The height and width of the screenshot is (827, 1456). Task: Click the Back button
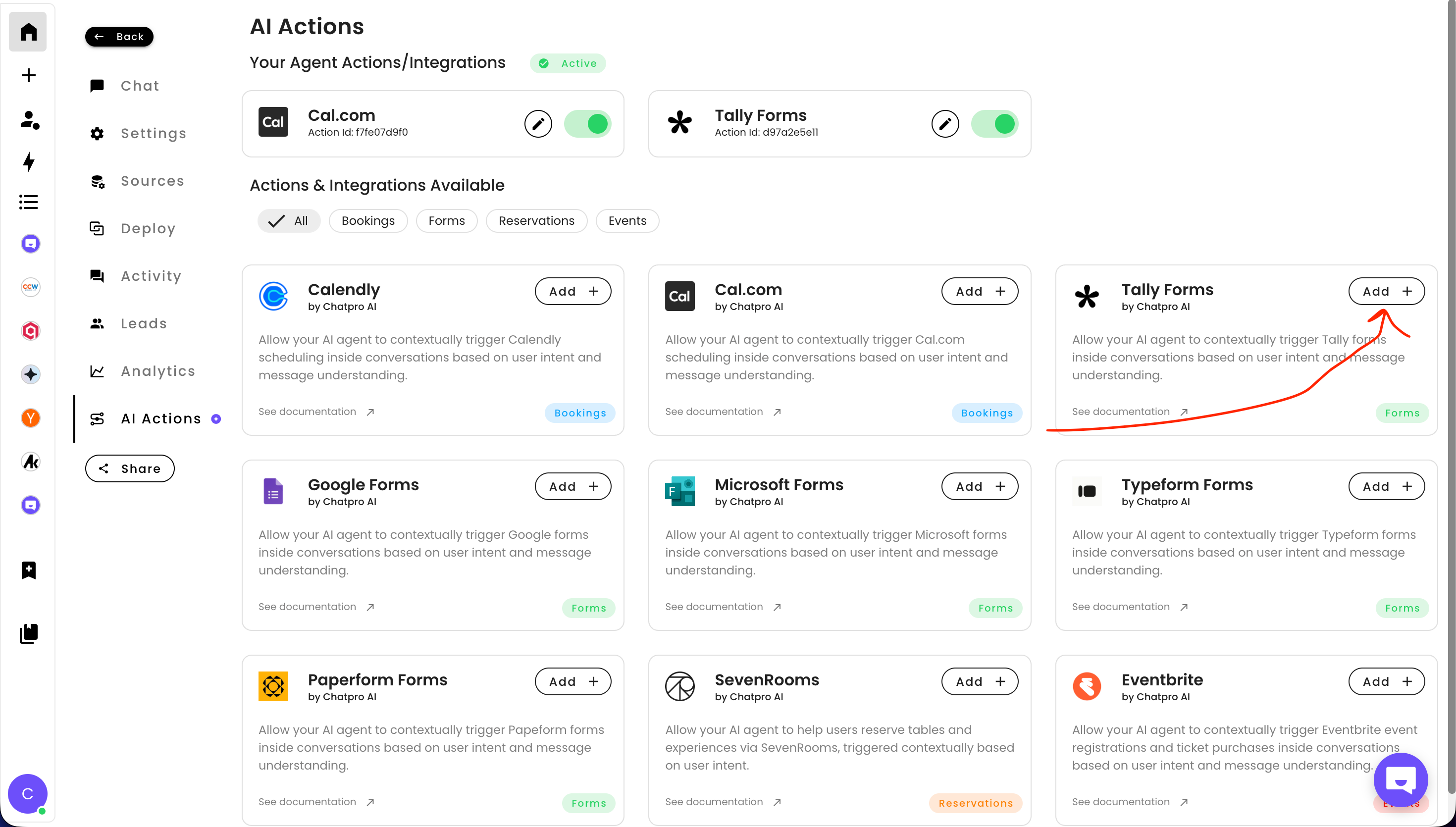point(119,37)
